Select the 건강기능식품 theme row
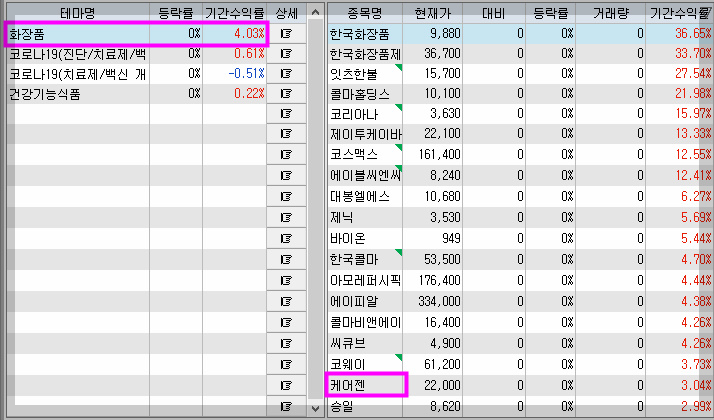 (137, 94)
